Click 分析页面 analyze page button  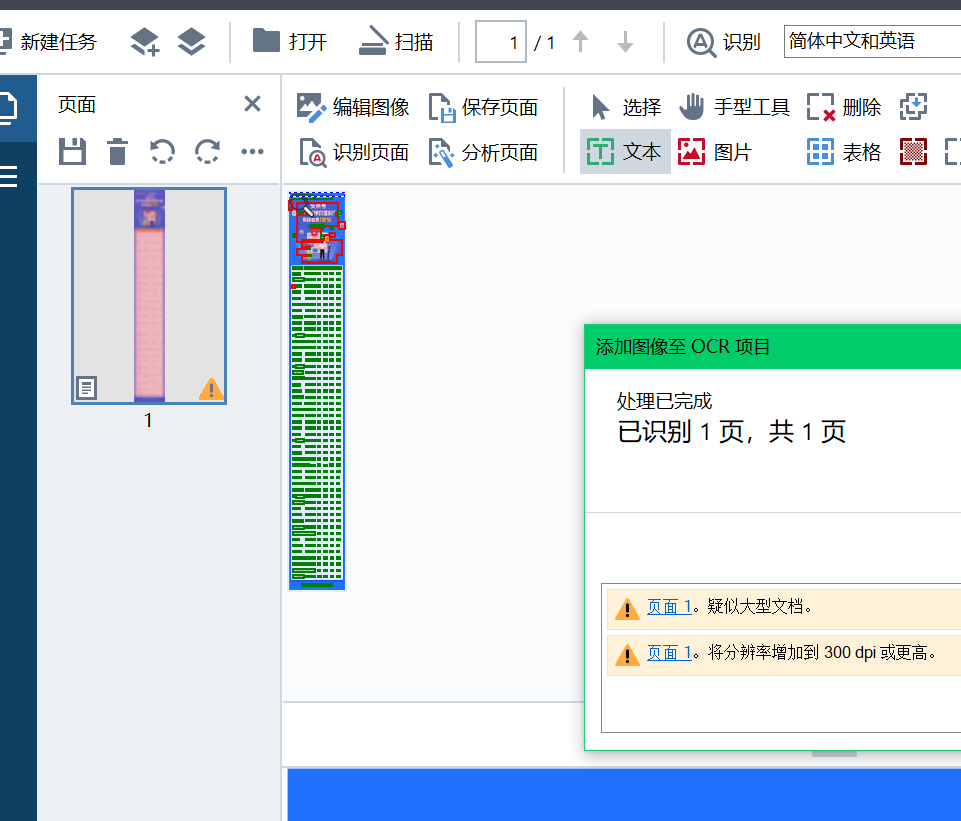[x=484, y=152]
